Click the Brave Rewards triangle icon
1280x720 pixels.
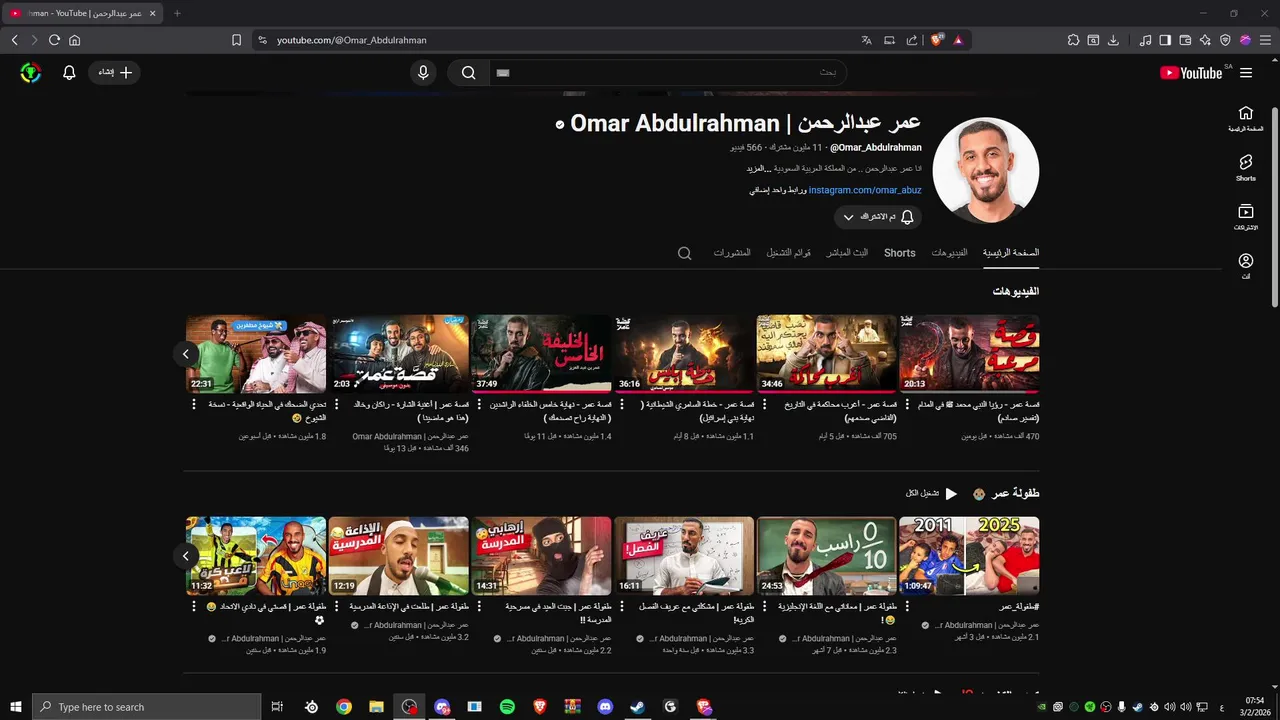point(958,40)
